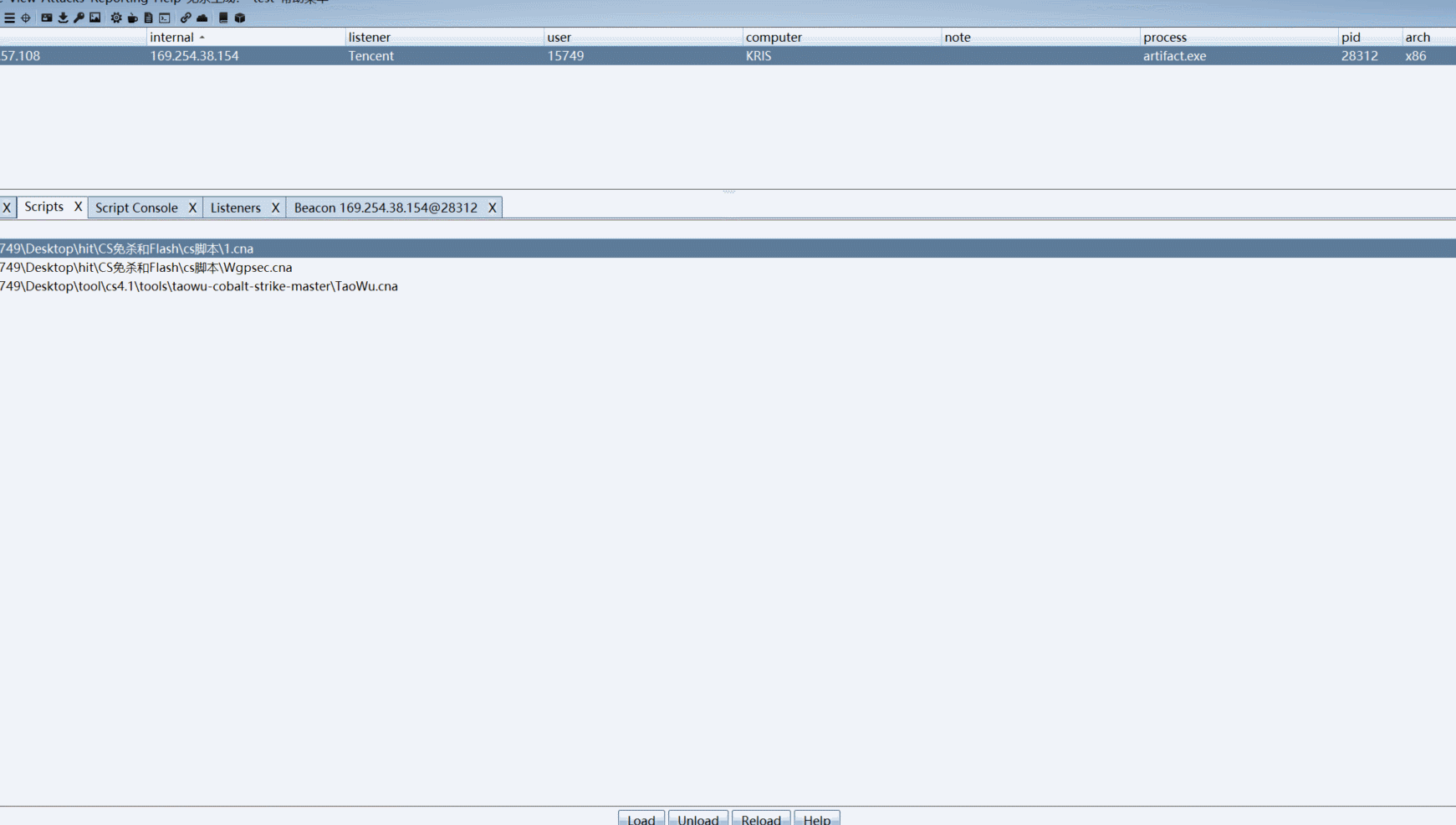Switch to the Script Console tab
1456x825 pixels.
[136, 208]
